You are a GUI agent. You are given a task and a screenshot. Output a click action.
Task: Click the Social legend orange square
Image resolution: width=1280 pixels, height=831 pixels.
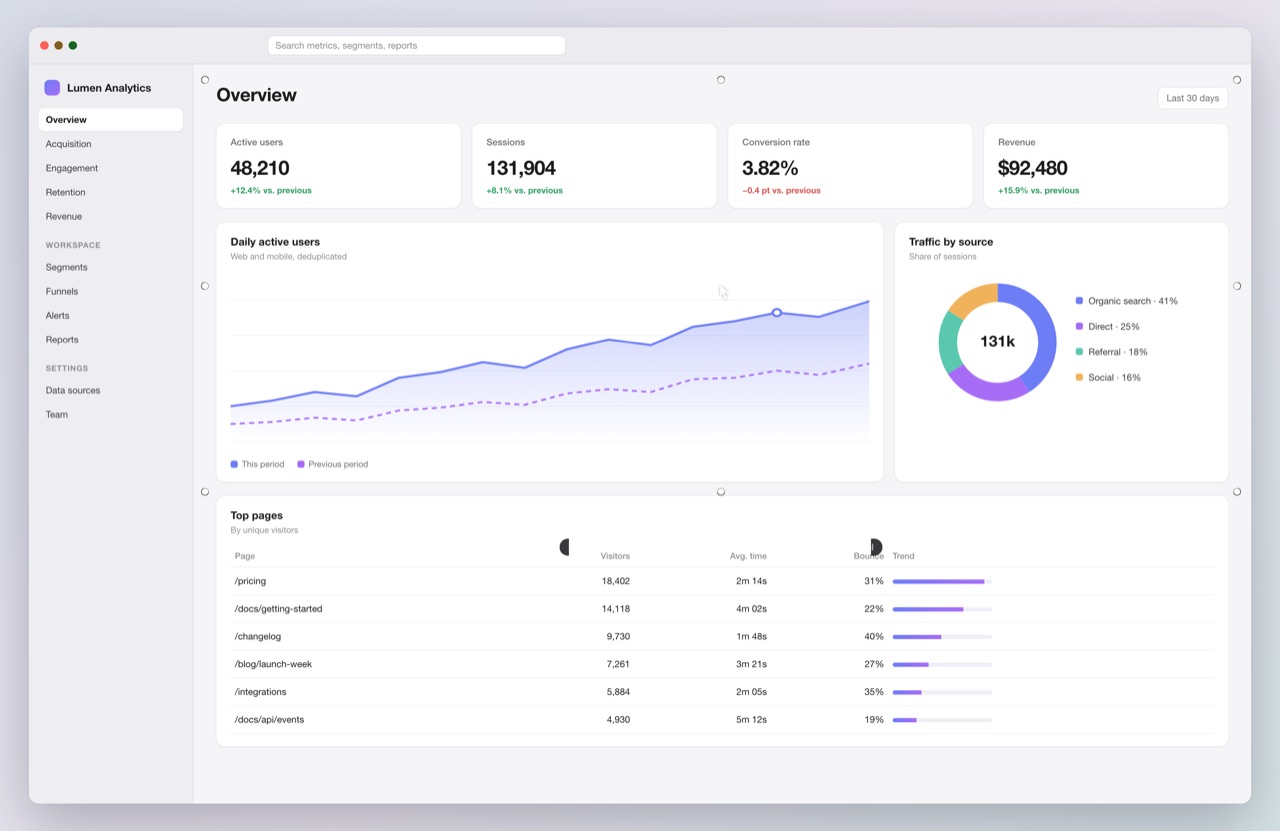coord(1079,377)
